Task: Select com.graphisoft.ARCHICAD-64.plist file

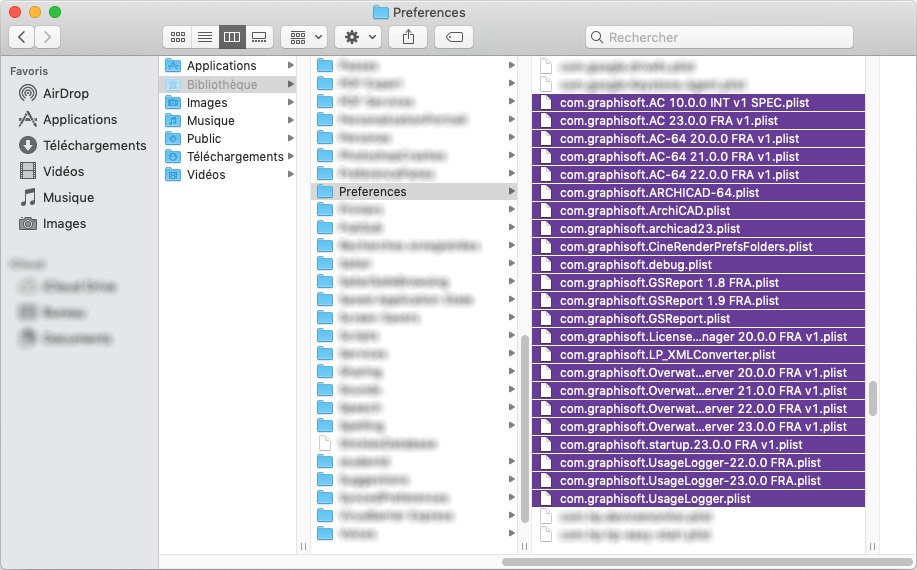Action: pyautogui.click(x=698, y=193)
